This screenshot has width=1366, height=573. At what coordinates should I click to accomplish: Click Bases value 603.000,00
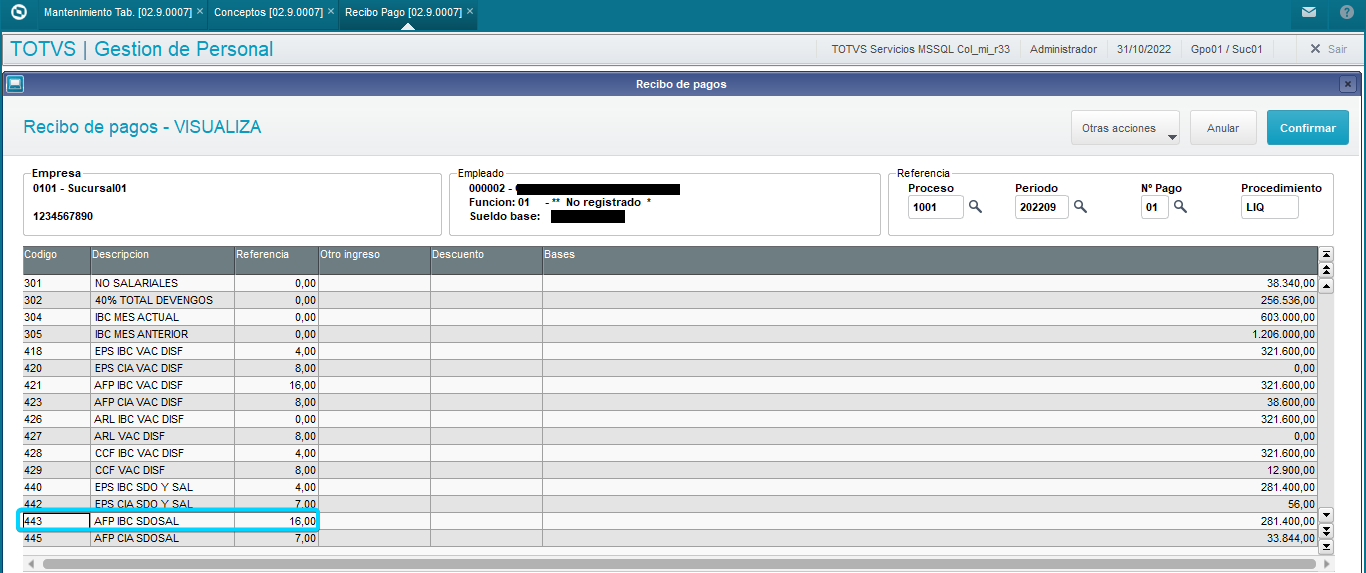[1287, 317]
